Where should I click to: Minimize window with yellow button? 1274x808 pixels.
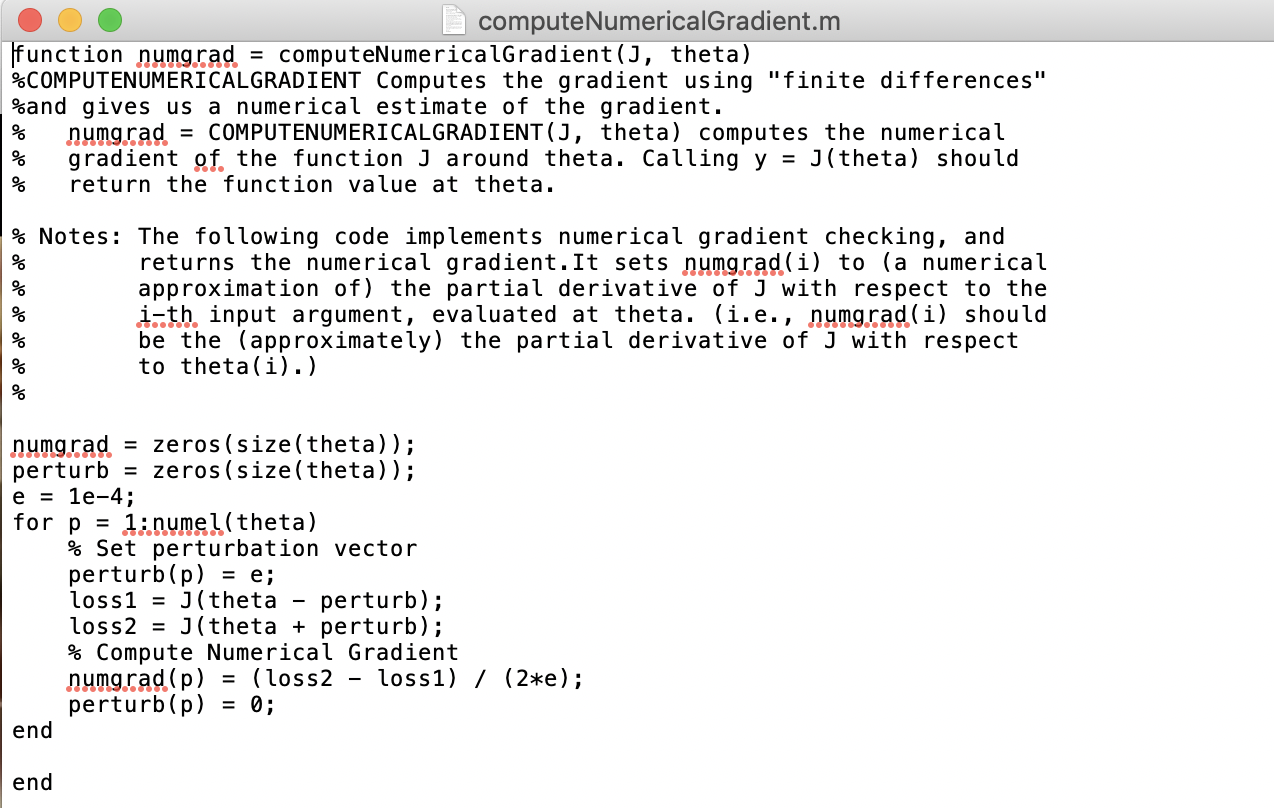(70, 20)
